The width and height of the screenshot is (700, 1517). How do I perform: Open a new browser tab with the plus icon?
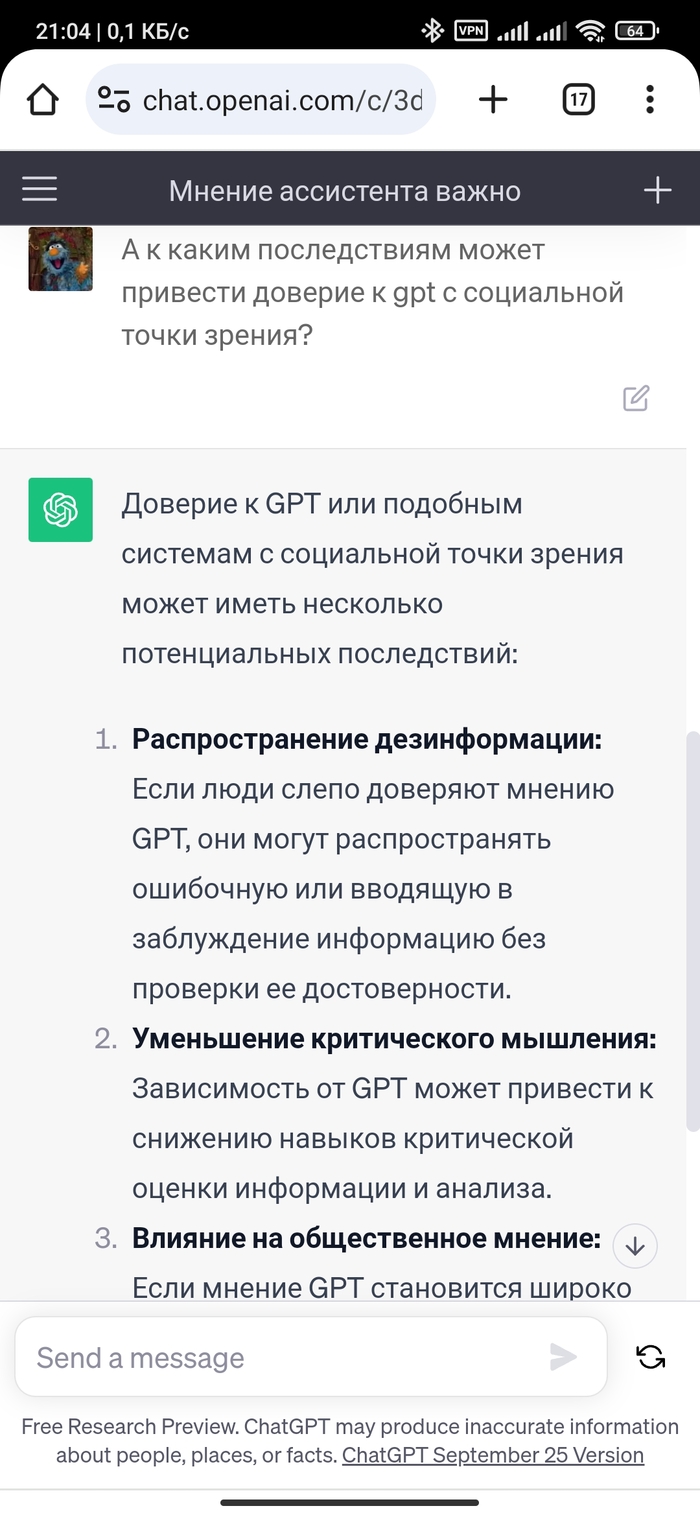tap(492, 98)
